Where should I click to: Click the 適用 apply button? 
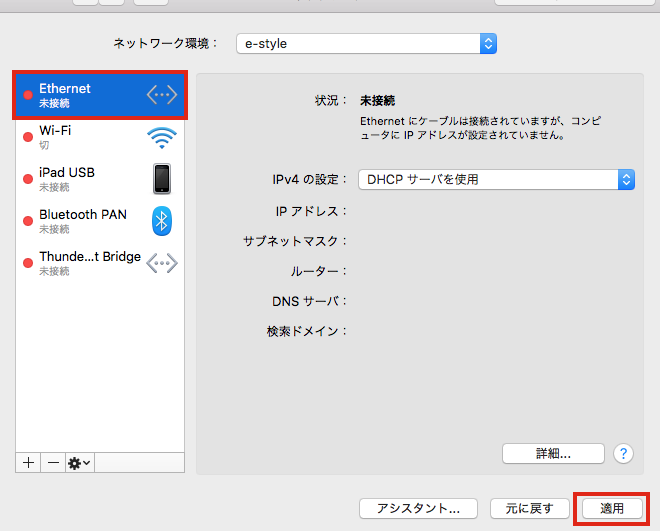click(612, 509)
